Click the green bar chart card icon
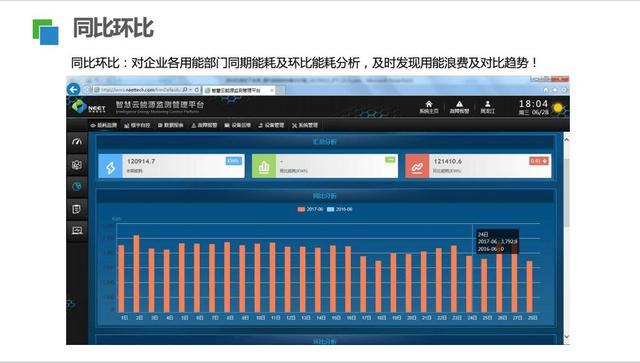 point(264,166)
